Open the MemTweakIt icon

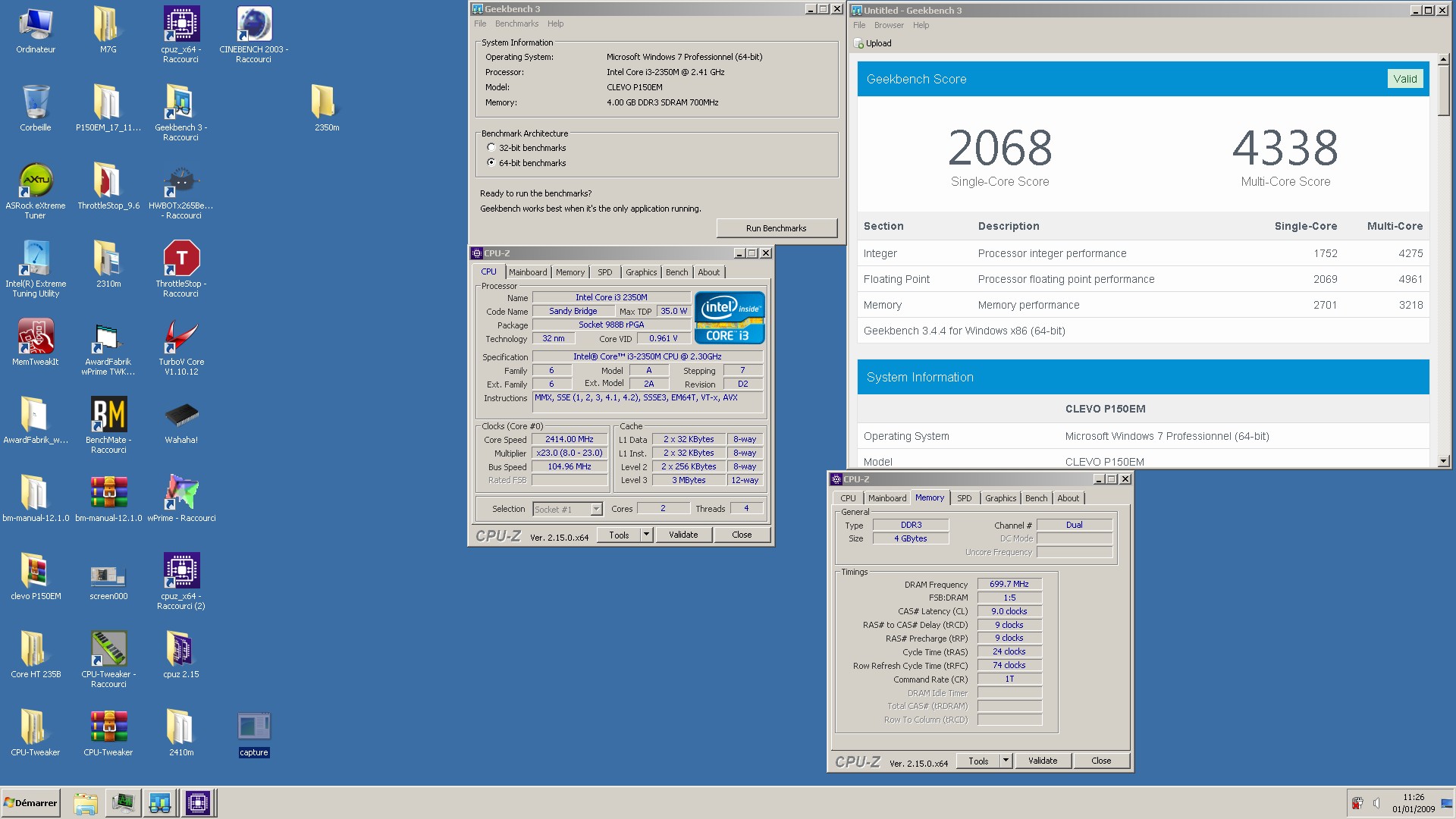pyautogui.click(x=36, y=337)
